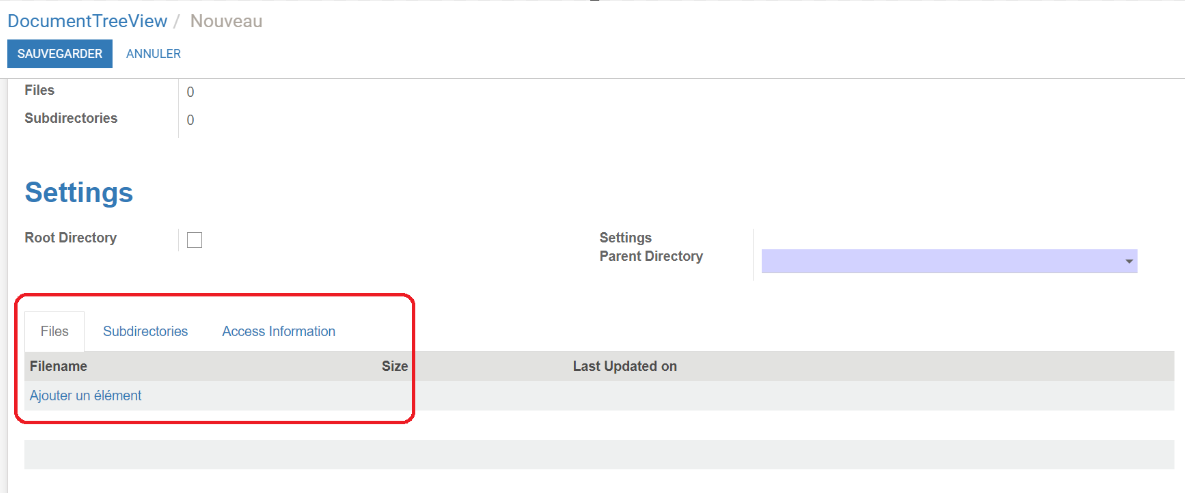
Task: Sort by Last Updated on column
Action: pyautogui.click(x=625, y=367)
